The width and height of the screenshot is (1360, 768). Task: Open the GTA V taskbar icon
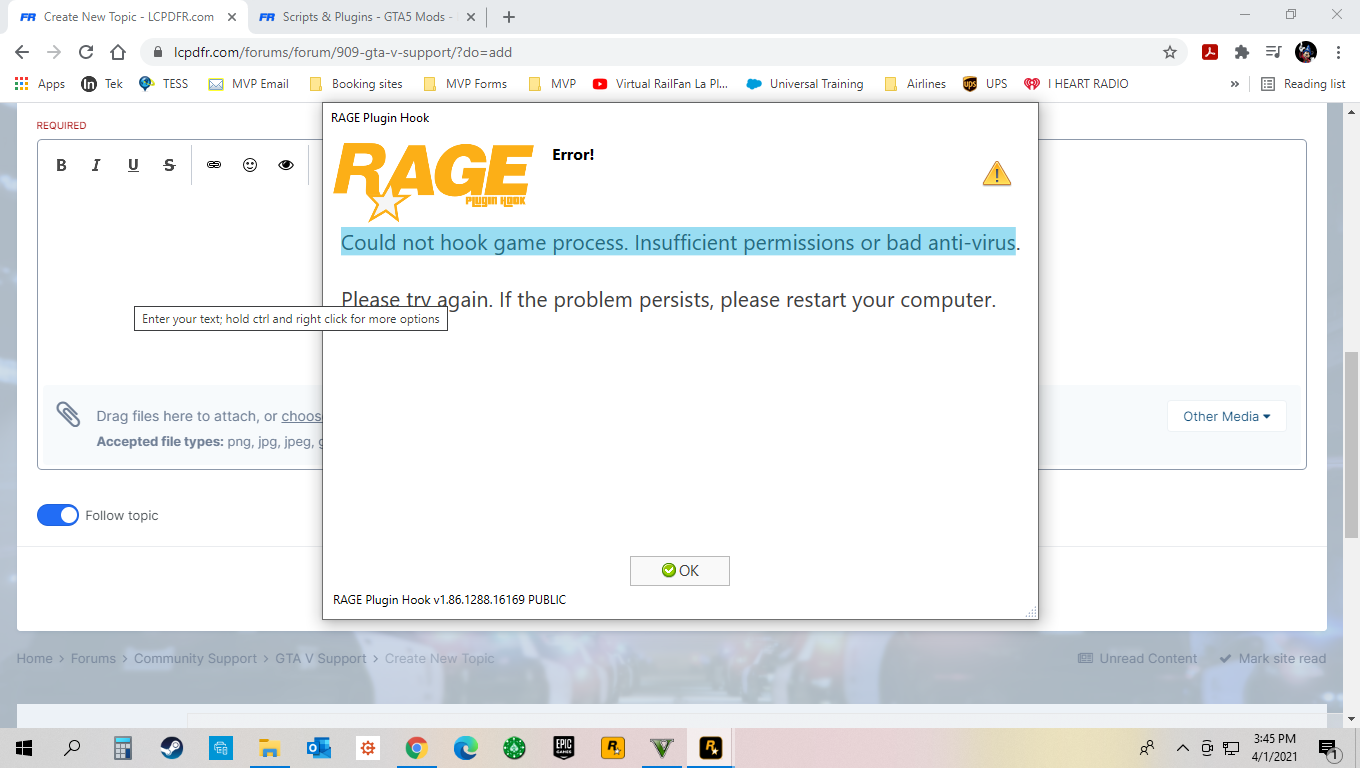662,747
